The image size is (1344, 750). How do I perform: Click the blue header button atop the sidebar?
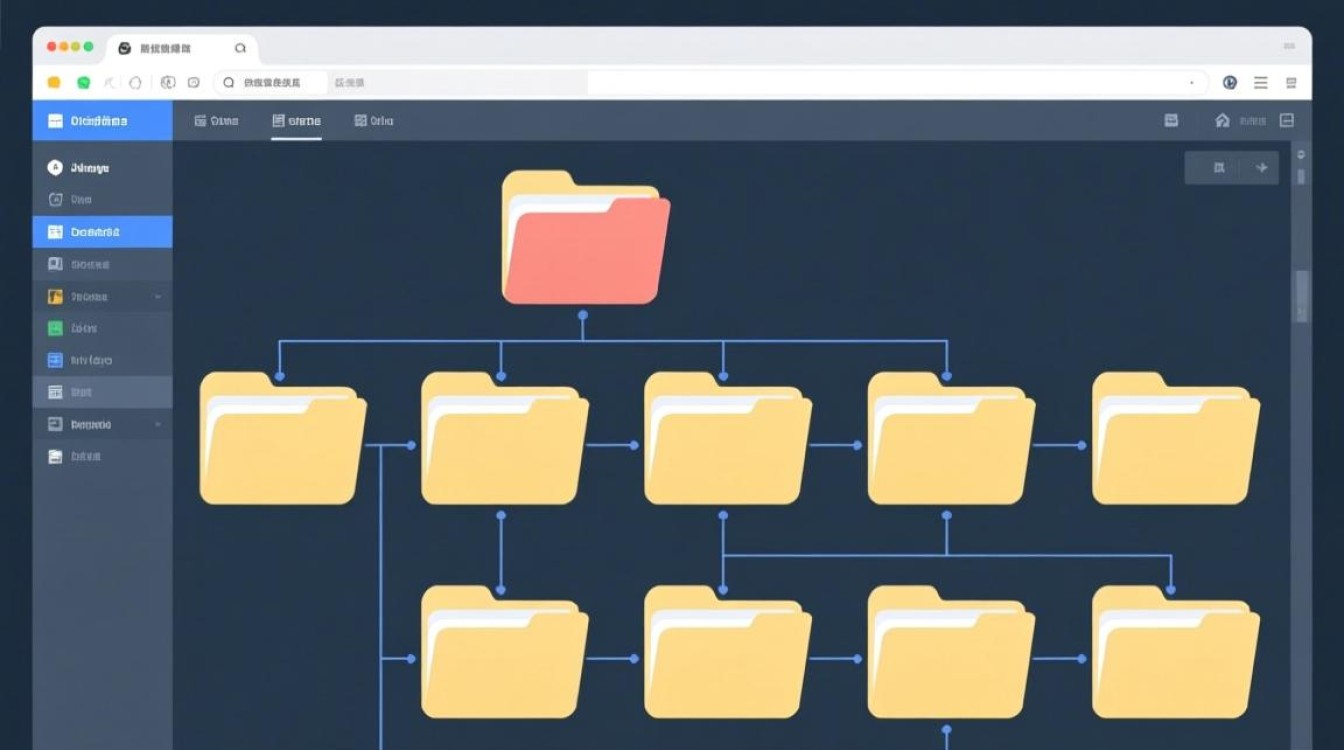click(x=102, y=121)
